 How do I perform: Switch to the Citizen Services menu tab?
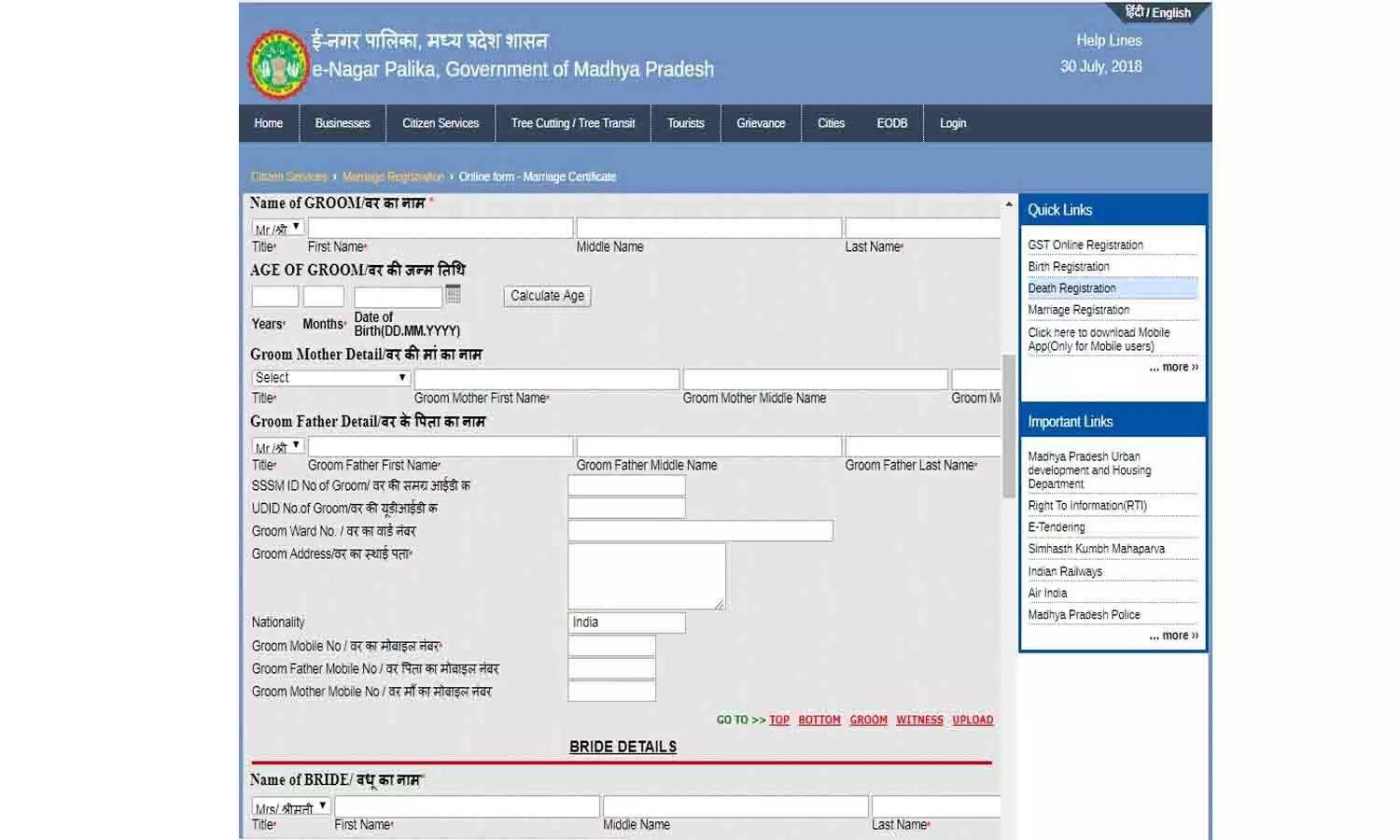440,122
